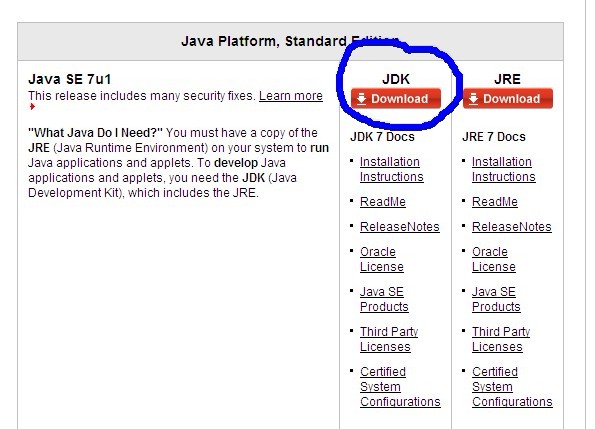Open the Learn more link

(x=291, y=96)
